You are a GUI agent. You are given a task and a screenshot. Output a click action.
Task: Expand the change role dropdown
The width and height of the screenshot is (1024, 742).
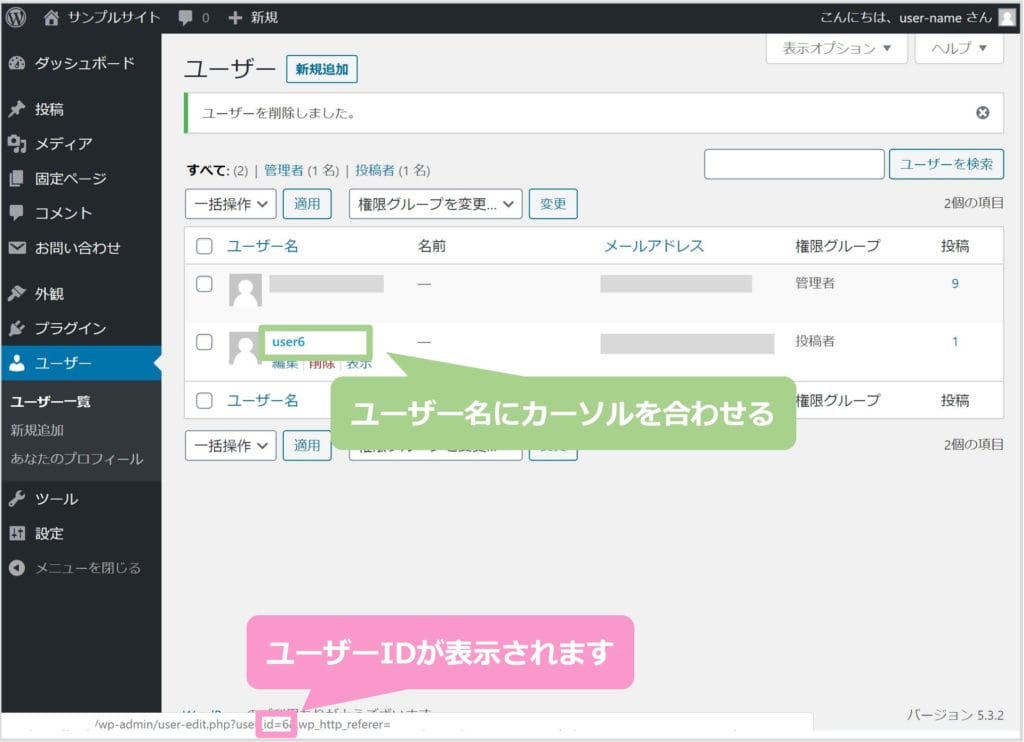(435, 204)
